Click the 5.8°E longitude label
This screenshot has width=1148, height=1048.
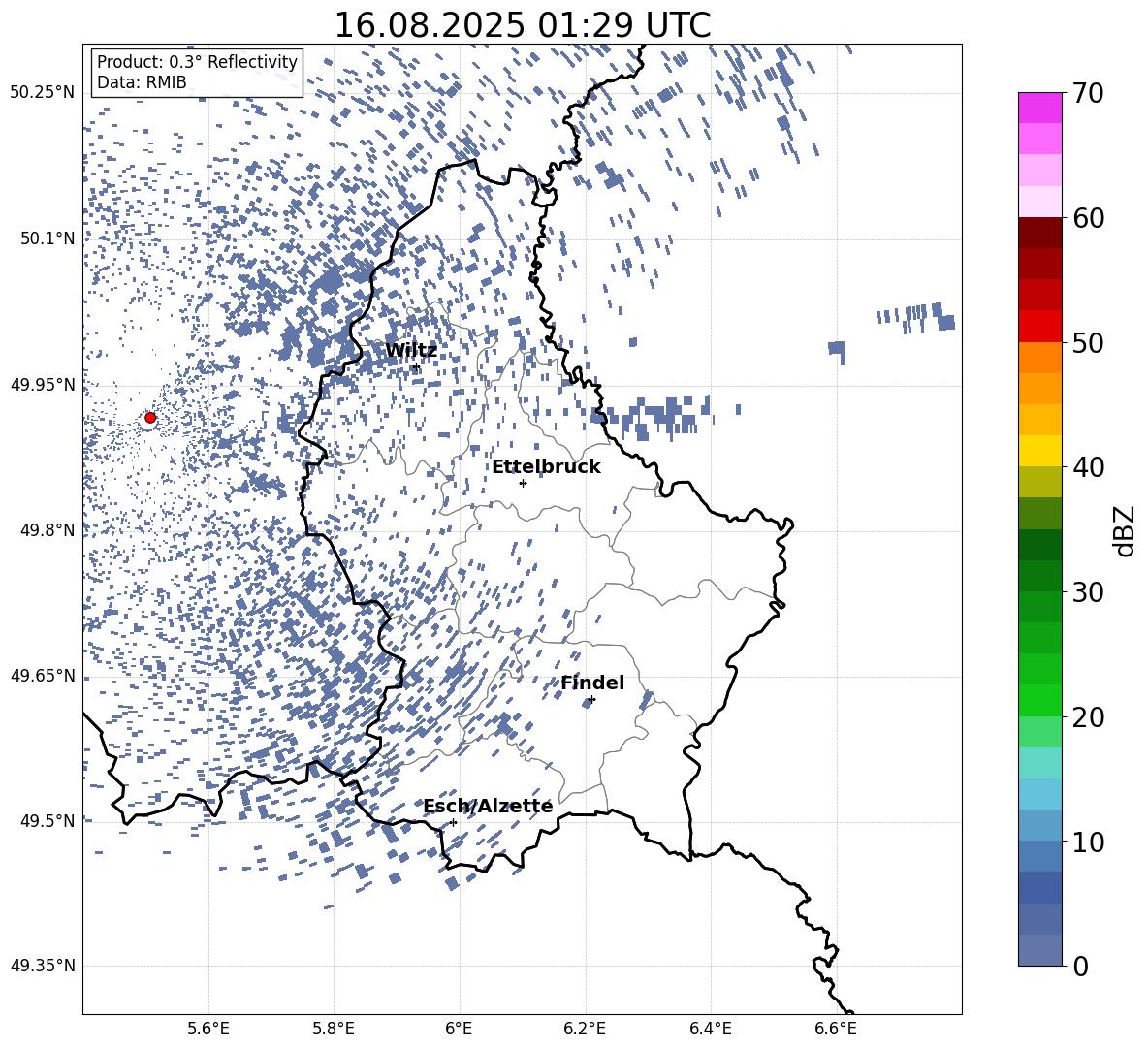(x=334, y=1029)
